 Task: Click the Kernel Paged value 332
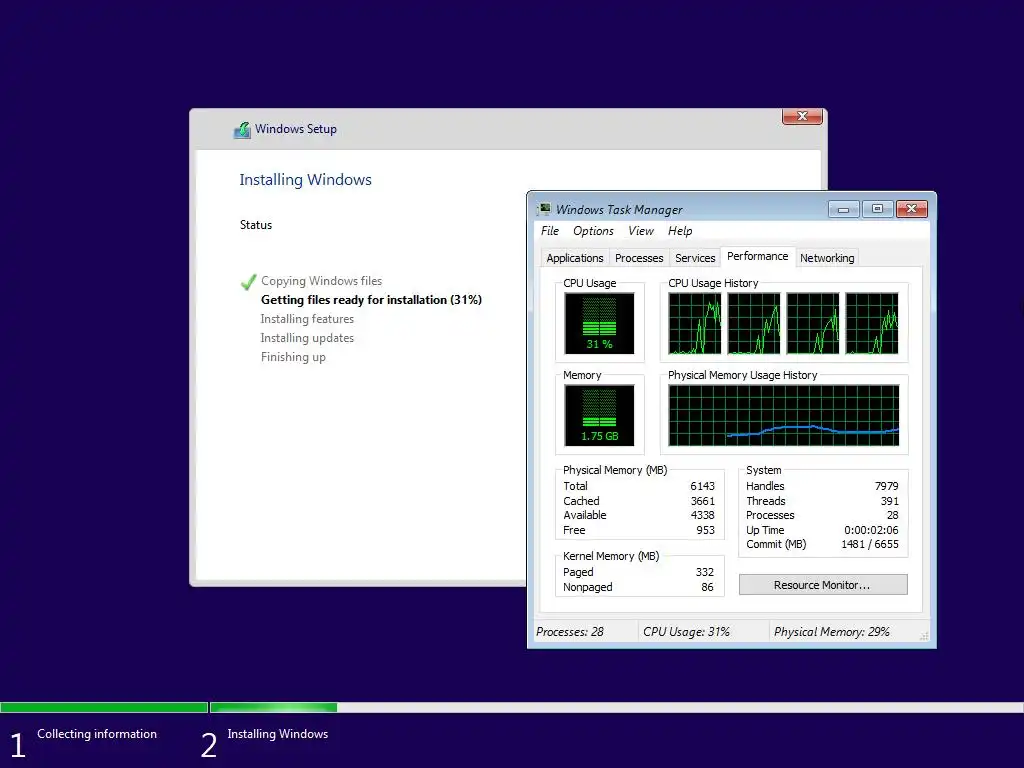(705, 572)
